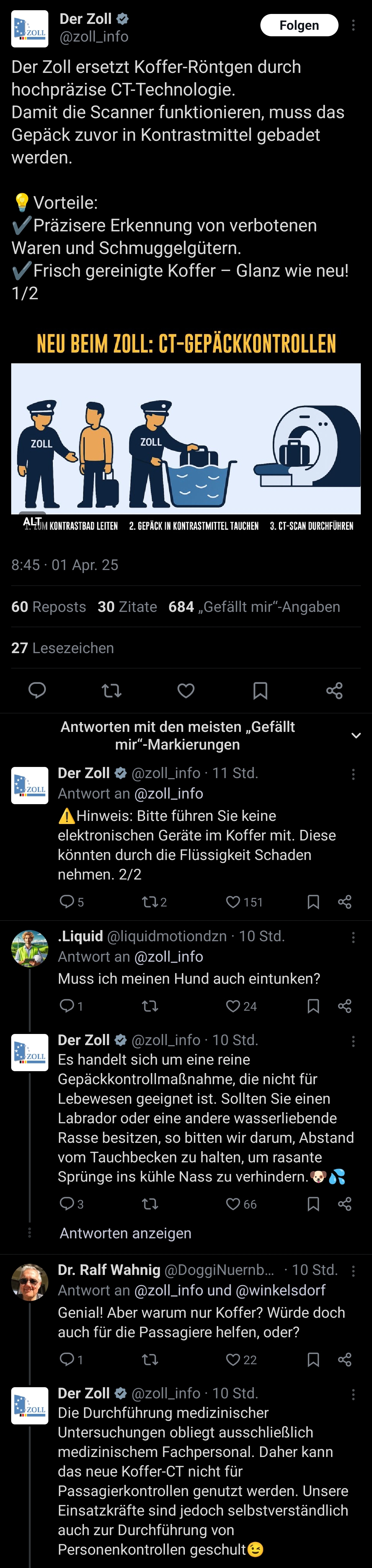The image size is (372, 1568).
Task: Share Dr. Ralf Wahnig's reply
Action: [x=345, y=1359]
